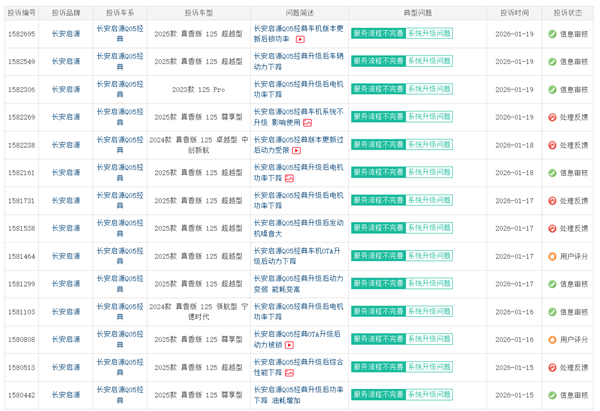
Task: Open the problem summary link for complaint 1581538
Action: click(x=298, y=228)
